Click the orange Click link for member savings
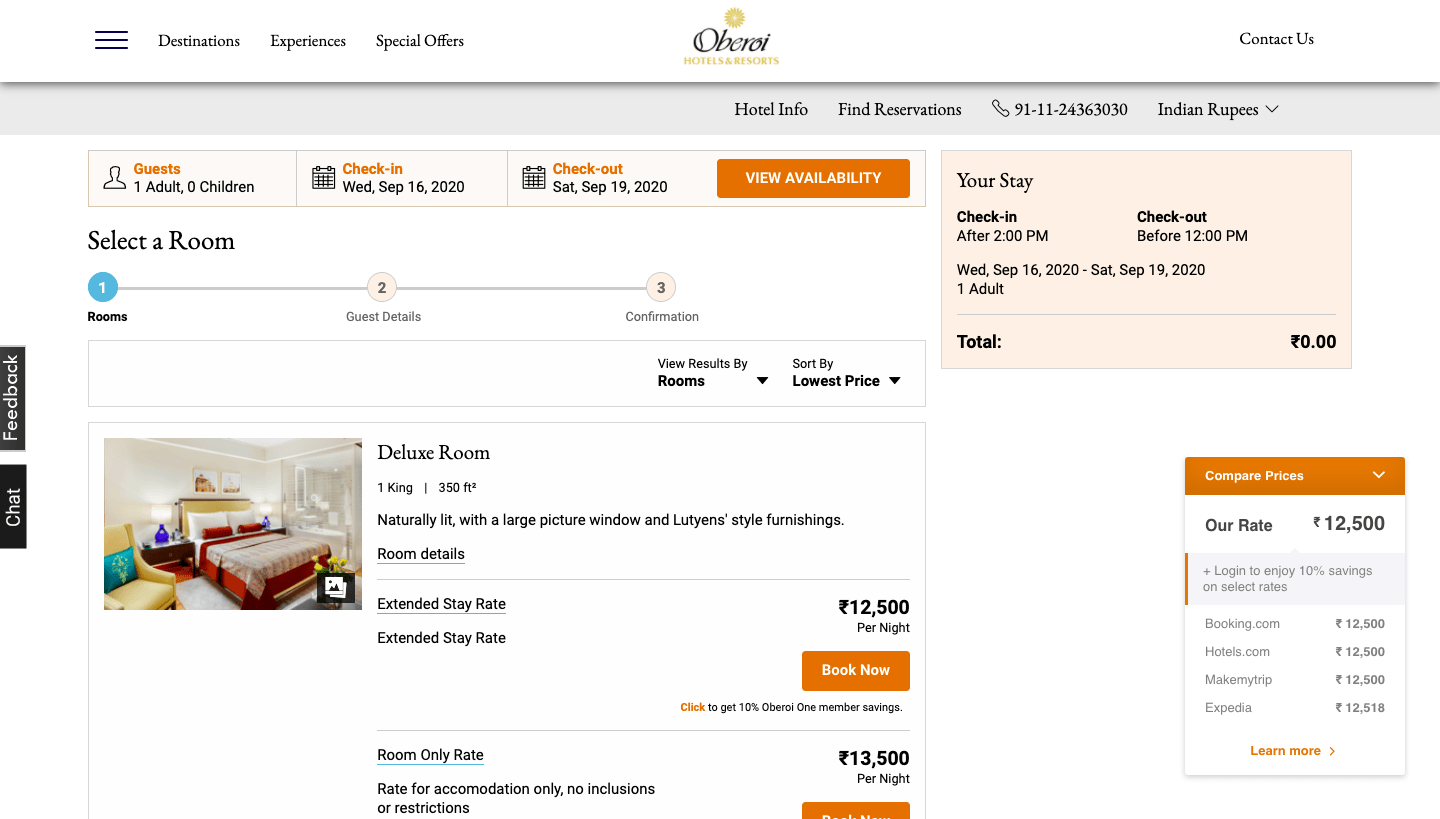 click(692, 707)
